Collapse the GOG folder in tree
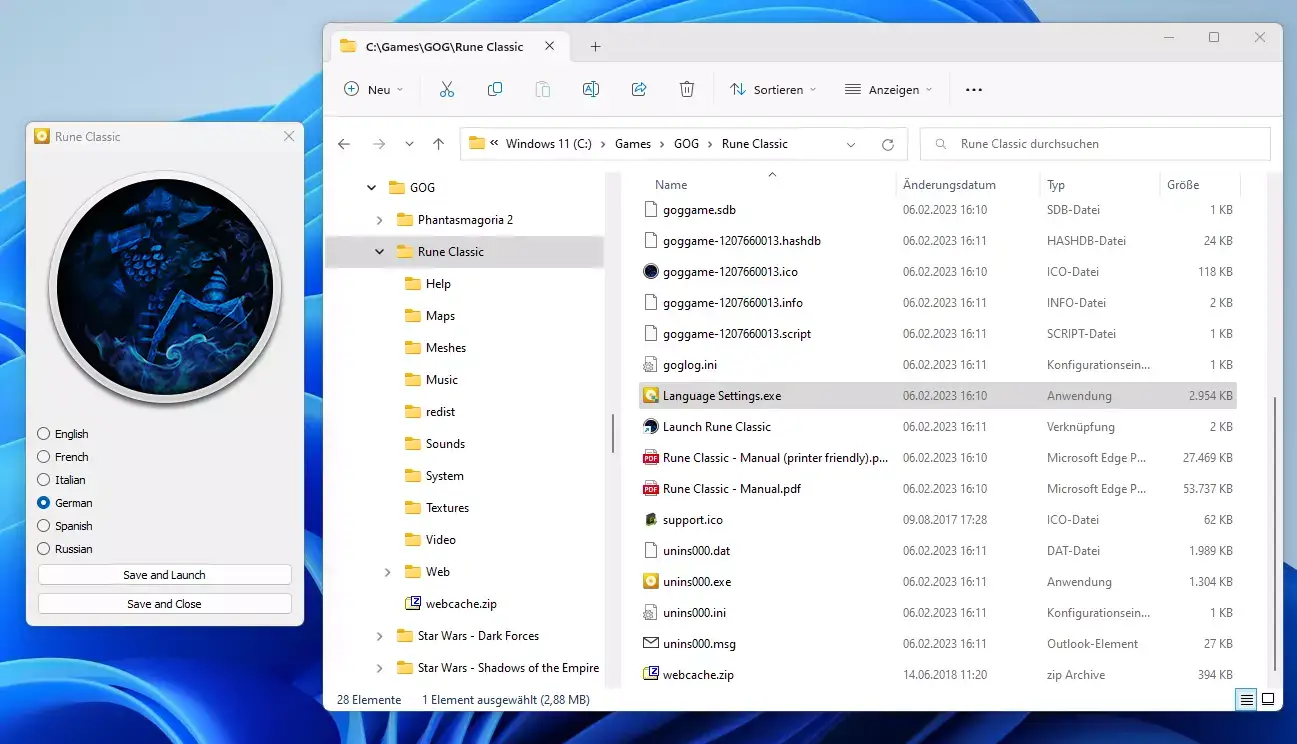This screenshot has height=744, width=1297. [371, 188]
